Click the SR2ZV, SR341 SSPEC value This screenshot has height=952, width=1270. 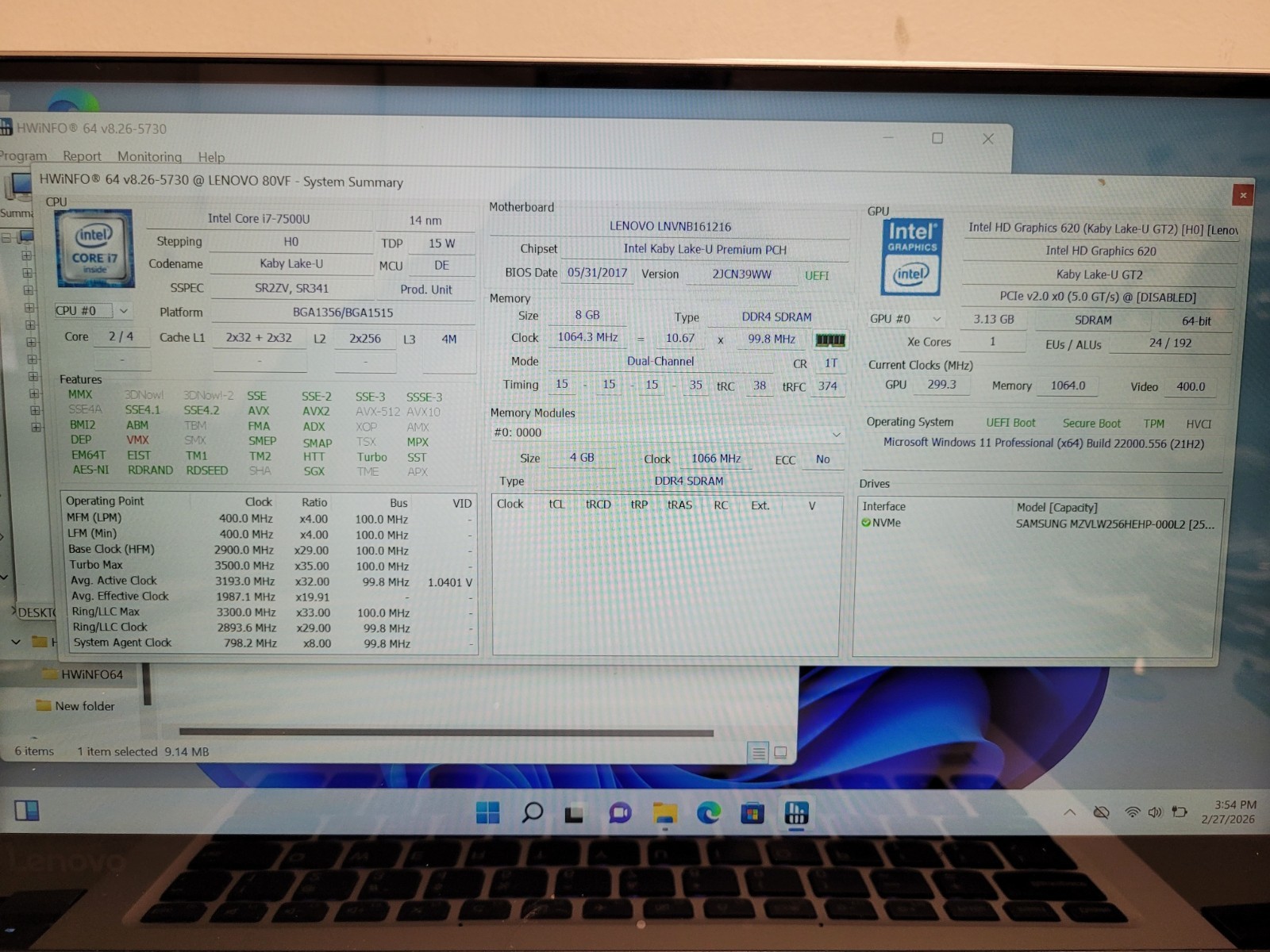point(291,289)
